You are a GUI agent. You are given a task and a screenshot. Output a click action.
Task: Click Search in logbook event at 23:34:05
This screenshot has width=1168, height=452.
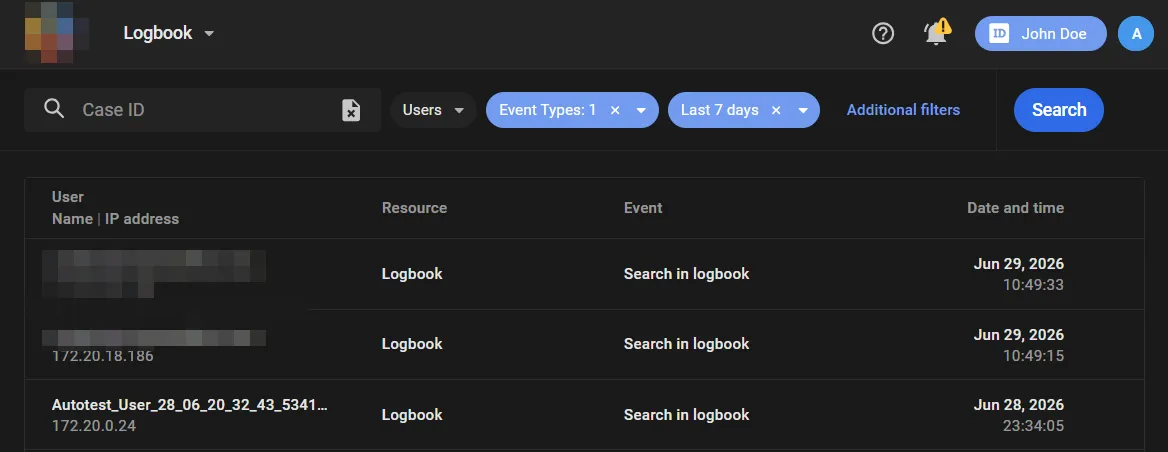(687, 415)
